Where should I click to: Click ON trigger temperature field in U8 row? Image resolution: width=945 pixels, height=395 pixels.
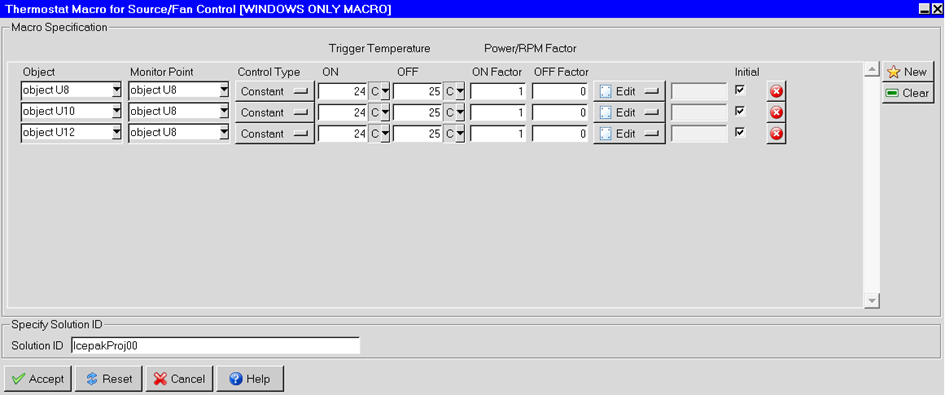coord(343,92)
